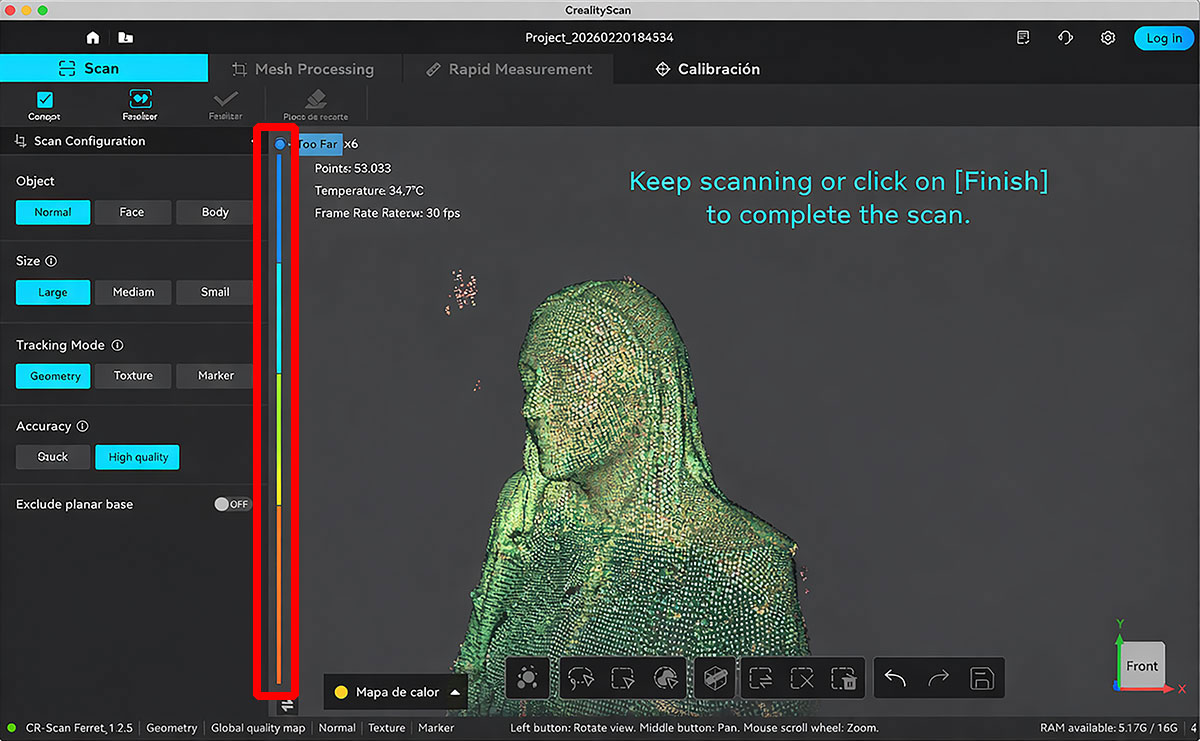Click the Log in button
This screenshot has height=741, width=1200.
click(1163, 37)
